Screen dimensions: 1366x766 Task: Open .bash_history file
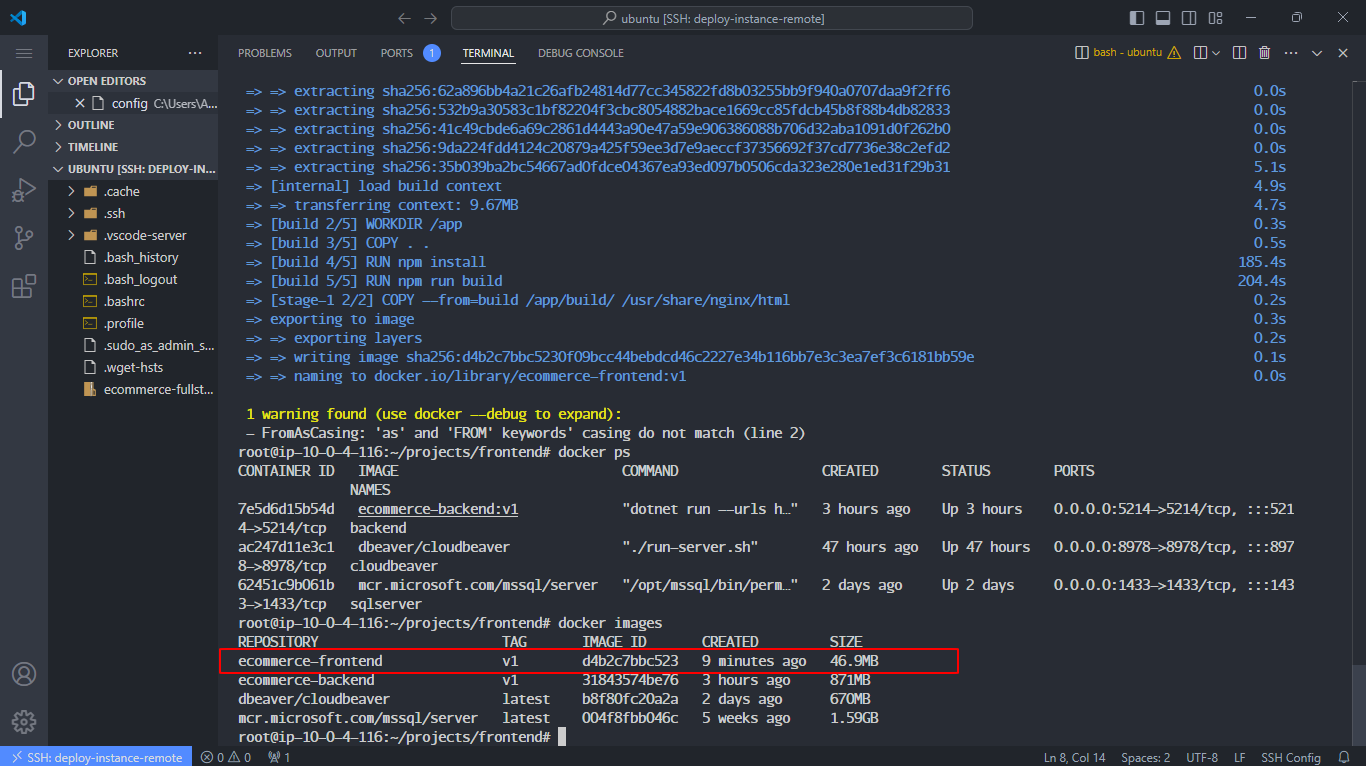coord(133,257)
